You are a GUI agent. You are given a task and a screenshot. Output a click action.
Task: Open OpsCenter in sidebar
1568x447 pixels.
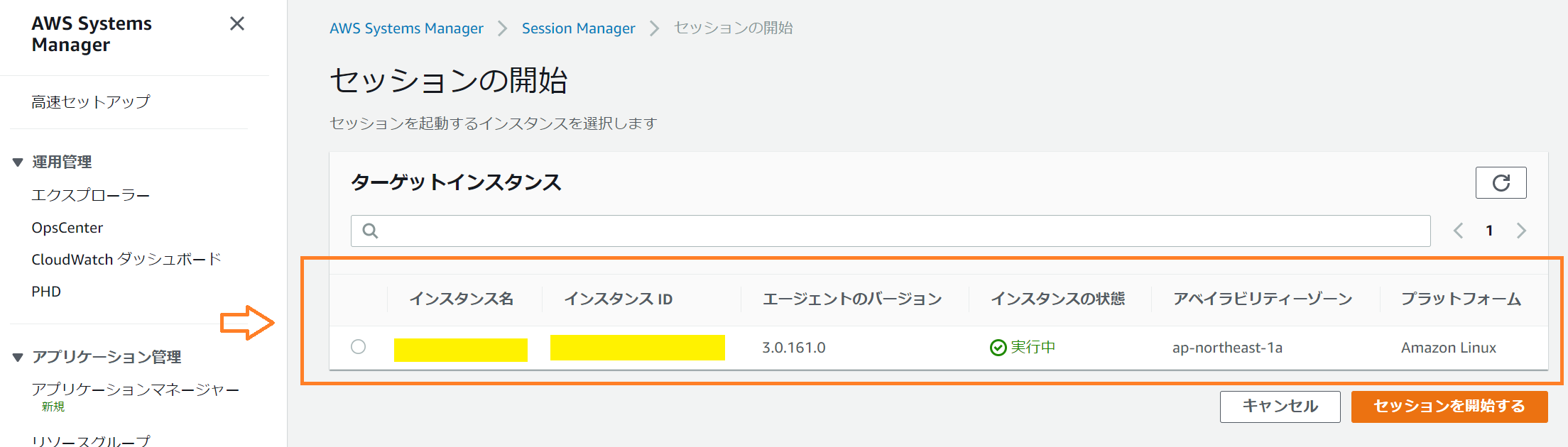[67, 228]
